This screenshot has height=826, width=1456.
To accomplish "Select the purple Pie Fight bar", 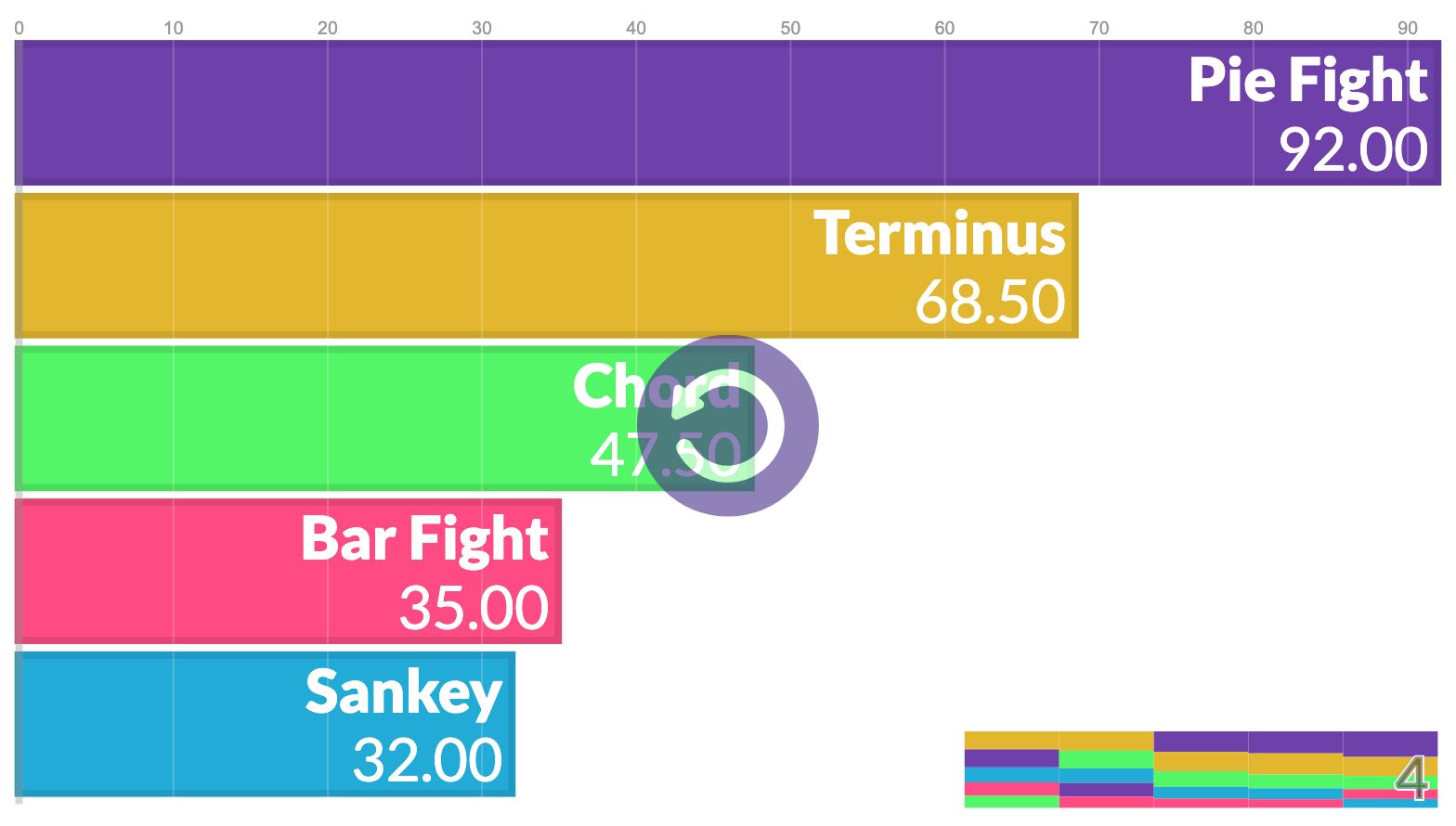I will coord(729,112).
